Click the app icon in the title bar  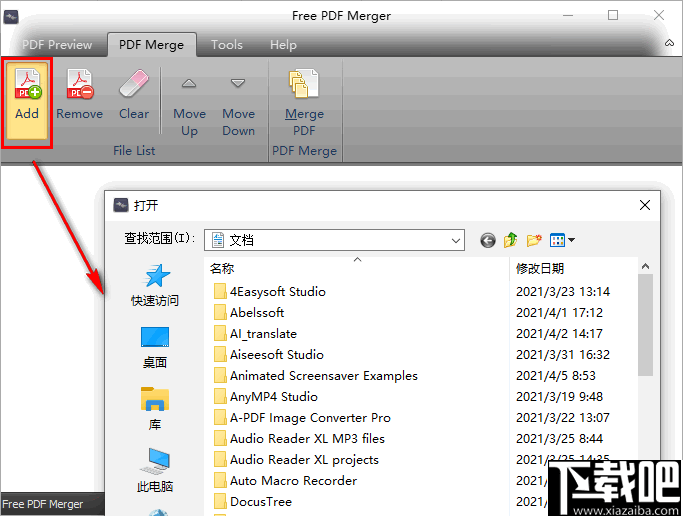(x=11, y=17)
